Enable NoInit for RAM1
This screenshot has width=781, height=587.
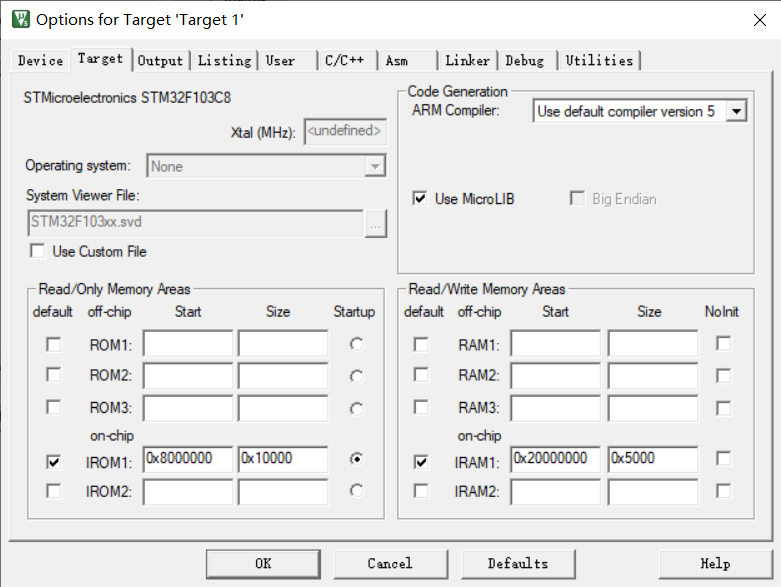coord(723,343)
